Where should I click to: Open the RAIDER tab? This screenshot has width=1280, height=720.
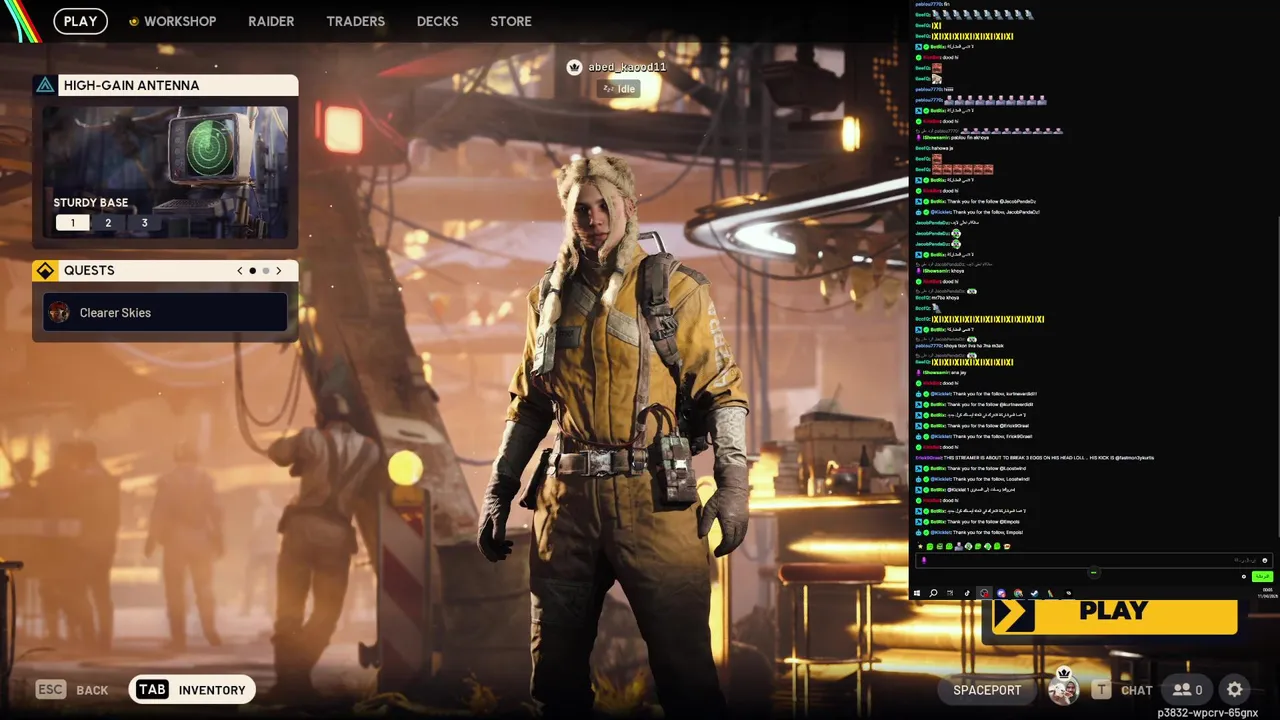(271, 21)
